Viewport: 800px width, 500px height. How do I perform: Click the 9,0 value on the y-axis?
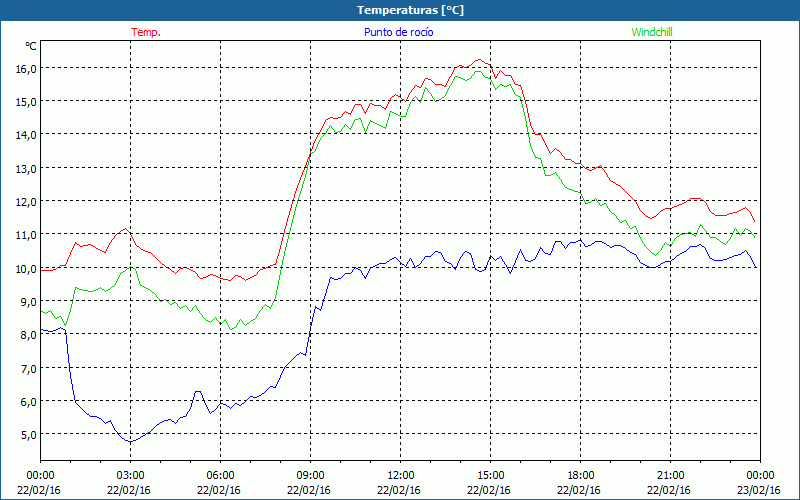coord(28,302)
